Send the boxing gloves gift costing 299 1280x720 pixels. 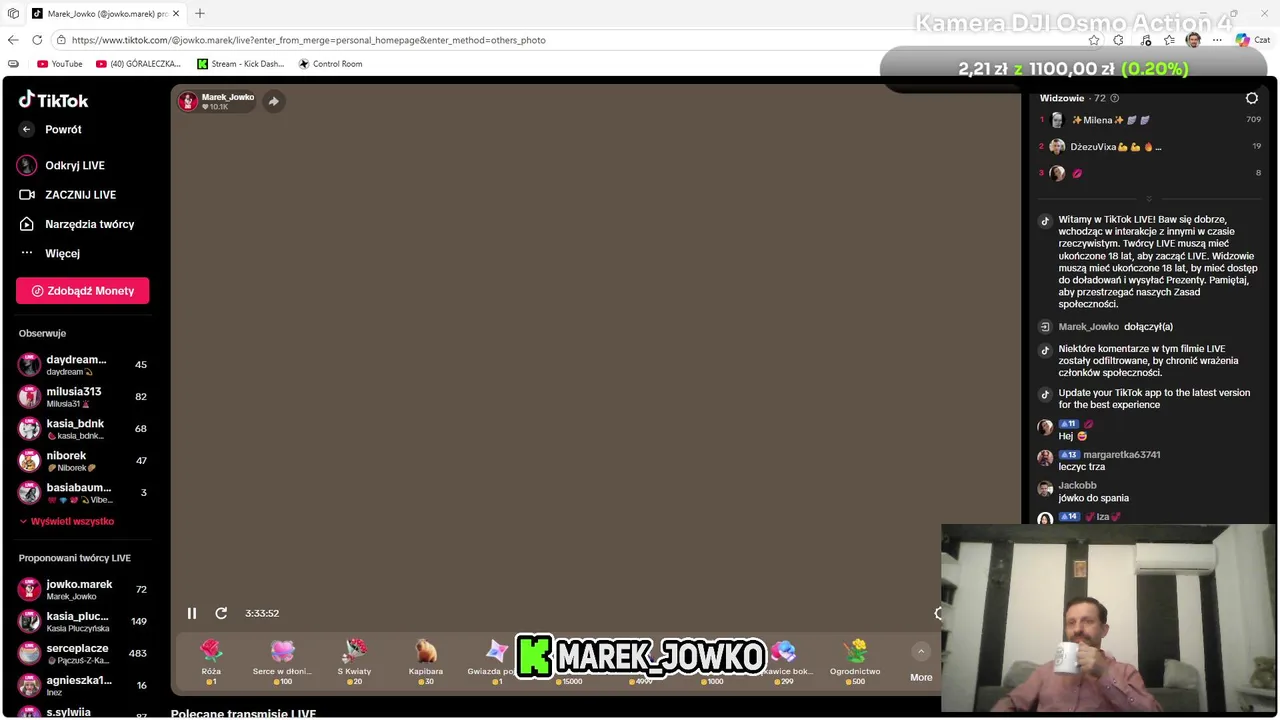(786, 662)
